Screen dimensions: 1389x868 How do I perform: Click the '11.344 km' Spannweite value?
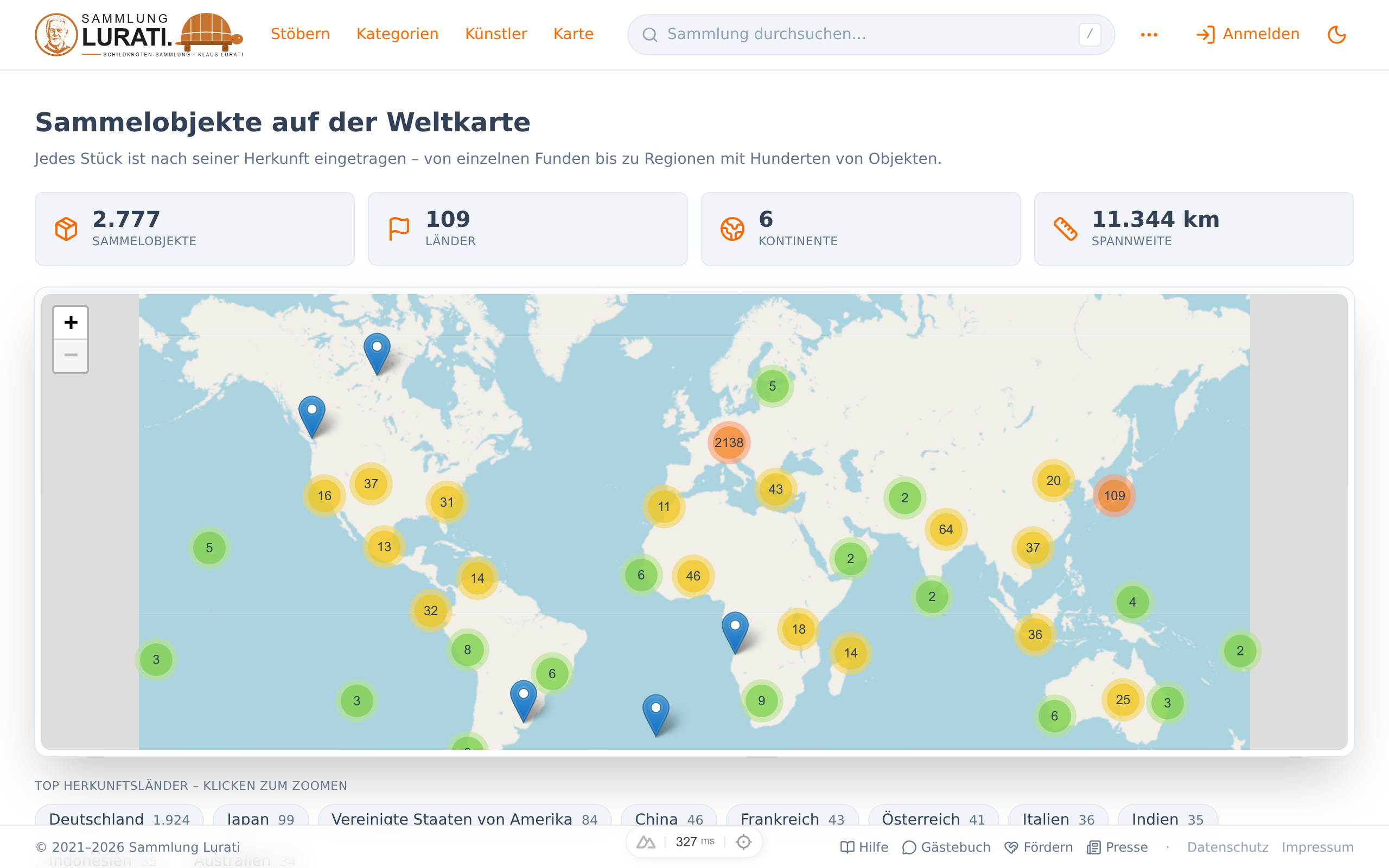point(1155,219)
